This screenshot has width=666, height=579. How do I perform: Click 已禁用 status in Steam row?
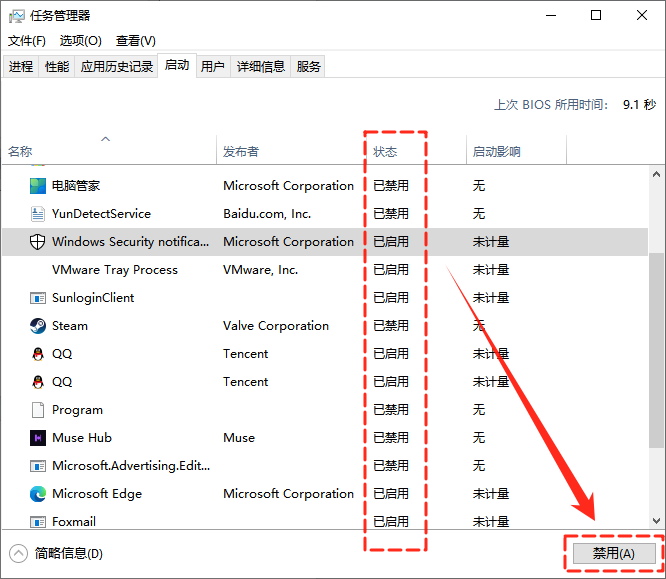pos(391,326)
